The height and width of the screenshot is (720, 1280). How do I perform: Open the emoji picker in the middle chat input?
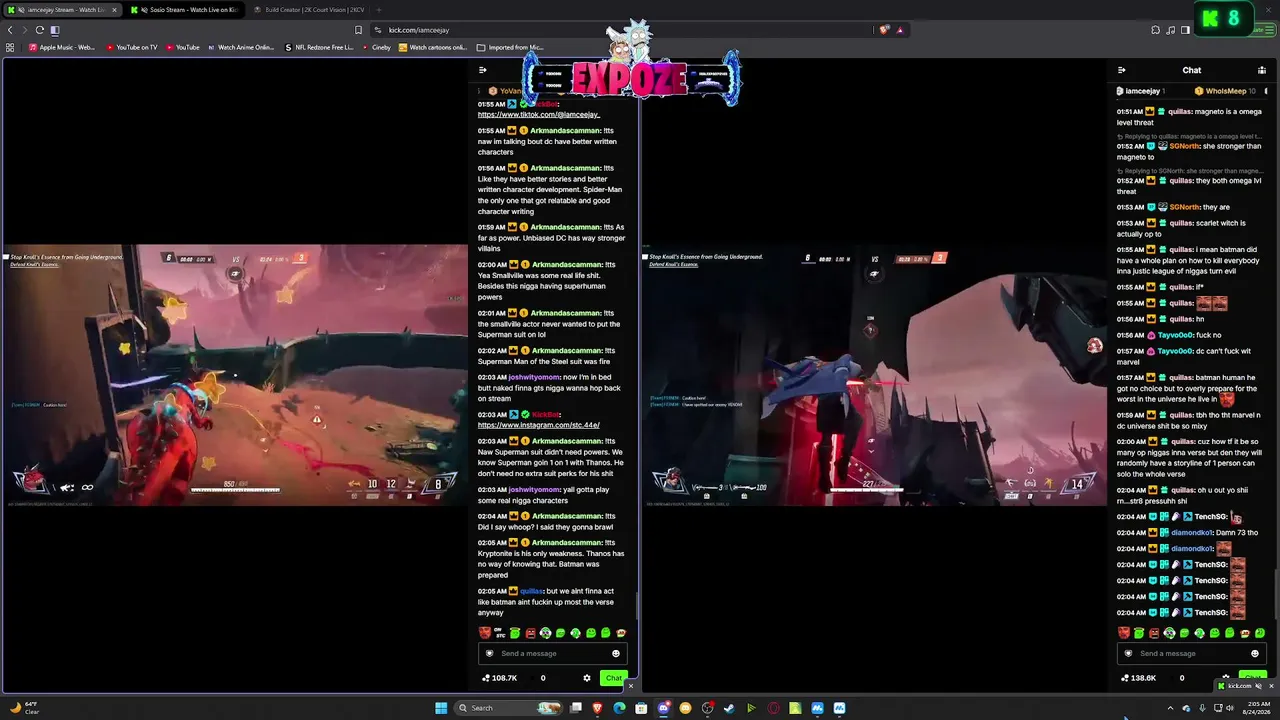[616, 653]
